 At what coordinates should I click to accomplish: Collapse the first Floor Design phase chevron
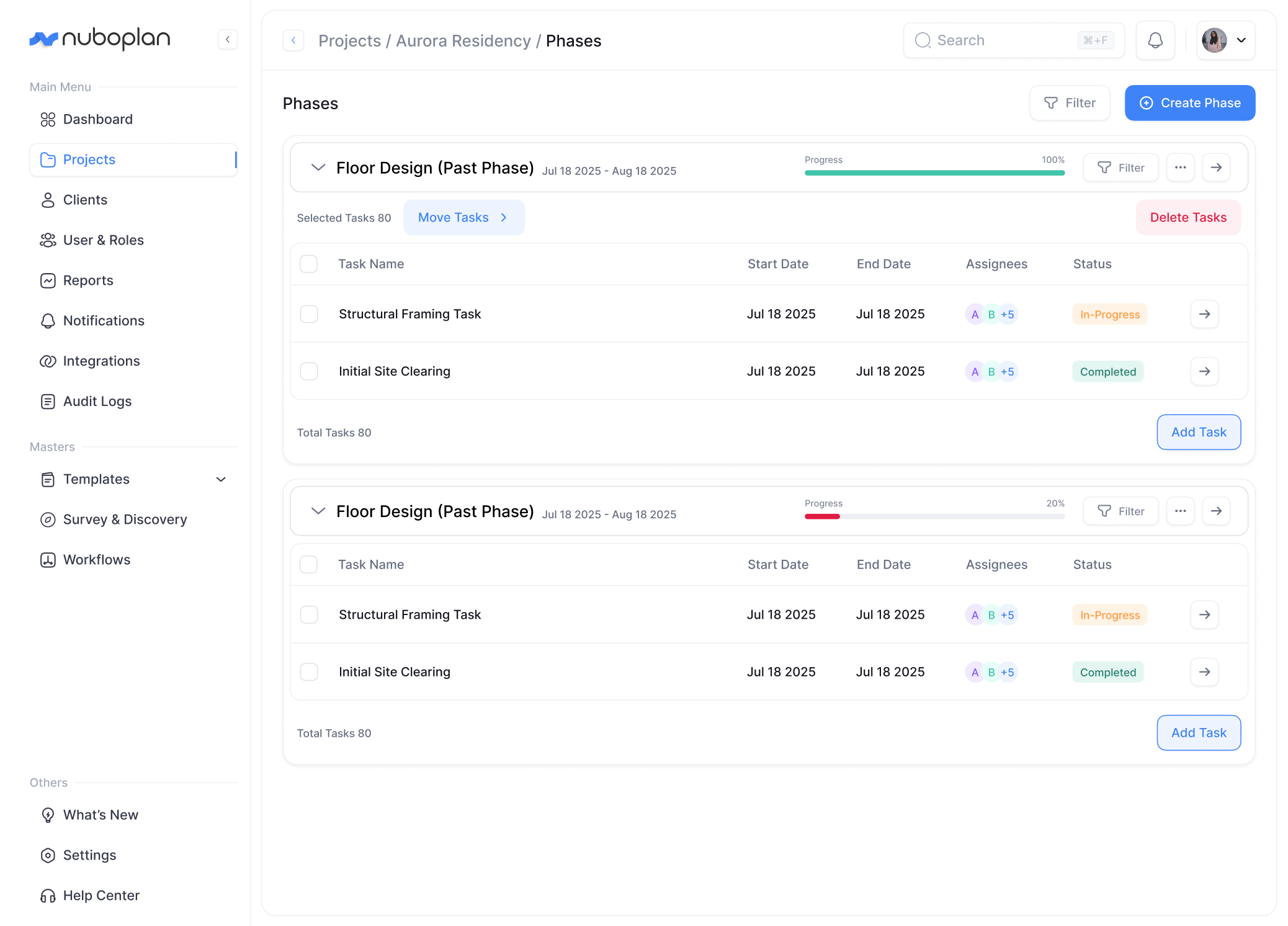coord(318,168)
